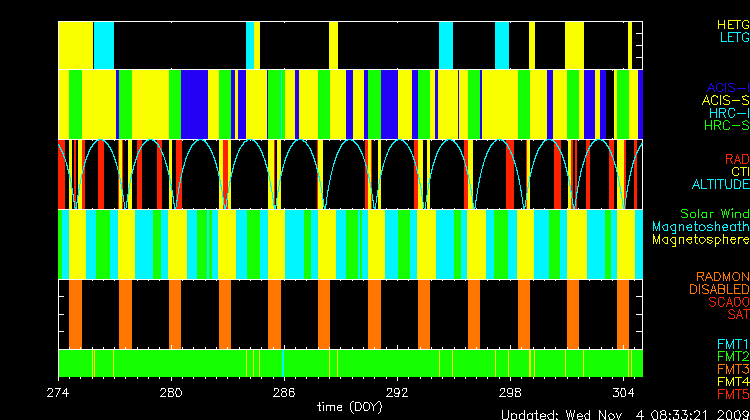This screenshot has height=420, width=750.
Task: Select the Solar Wind legend label
Action: [714, 214]
